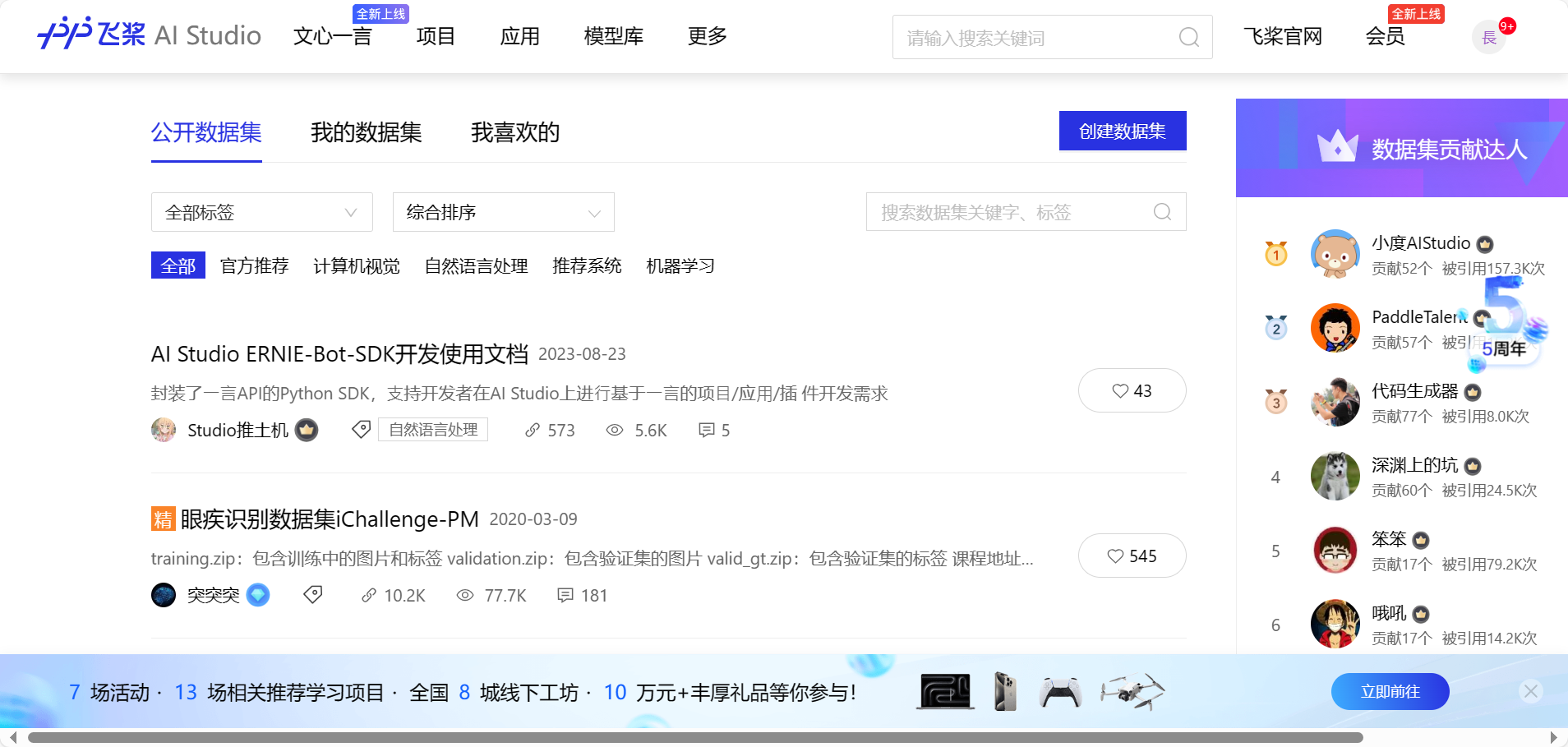Viewport: 1568px width, 747px height.
Task: Click first-place gold medal icon
Action: (x=1275, y=254)
